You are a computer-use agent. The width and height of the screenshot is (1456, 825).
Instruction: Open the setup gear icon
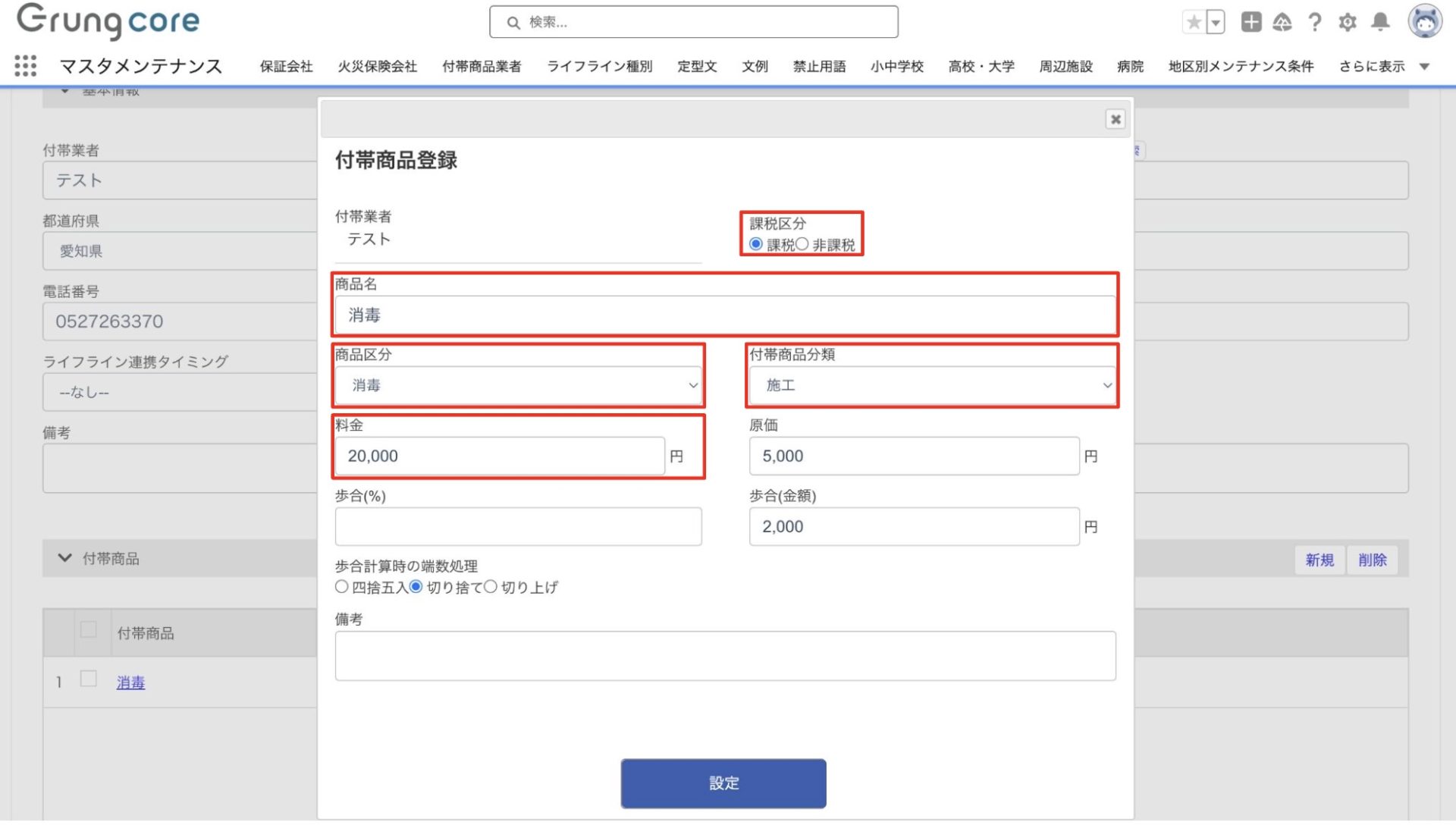pyautogui.click(x=1347, y=22)
